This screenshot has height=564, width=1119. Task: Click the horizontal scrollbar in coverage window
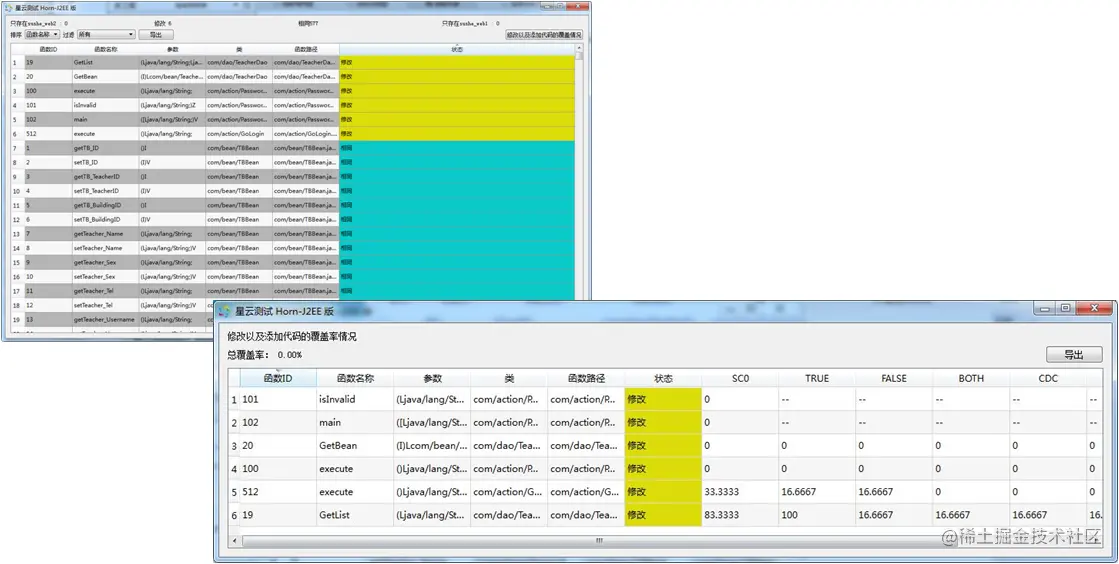point(599,541)
